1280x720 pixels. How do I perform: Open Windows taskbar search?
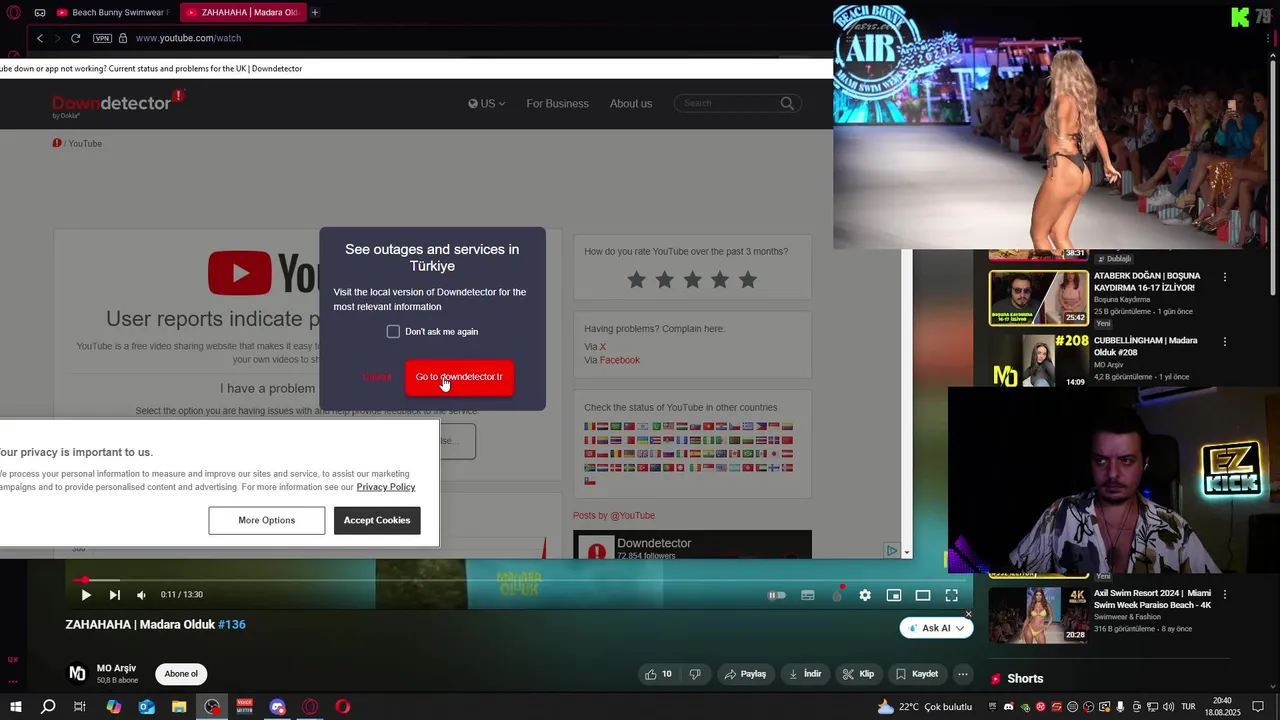click(x=47, y=707)
